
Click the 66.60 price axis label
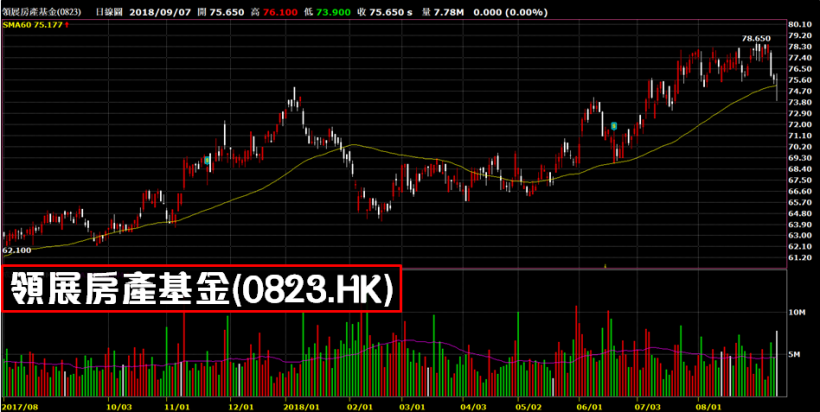(800, 191)
